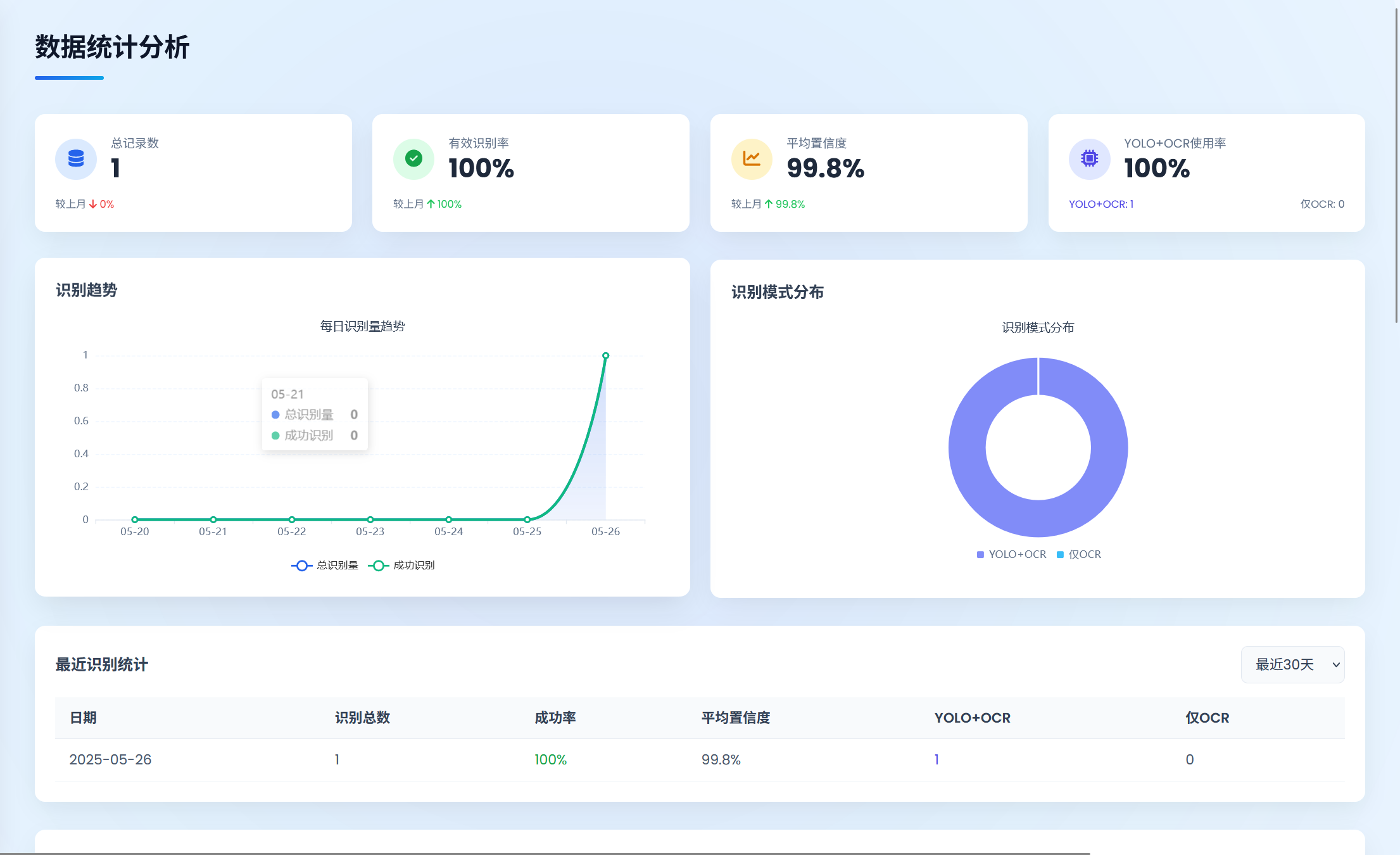Click the YOLO+OCR: 1 link in usage card
1400x855 pixels.
click(1100, 204)
